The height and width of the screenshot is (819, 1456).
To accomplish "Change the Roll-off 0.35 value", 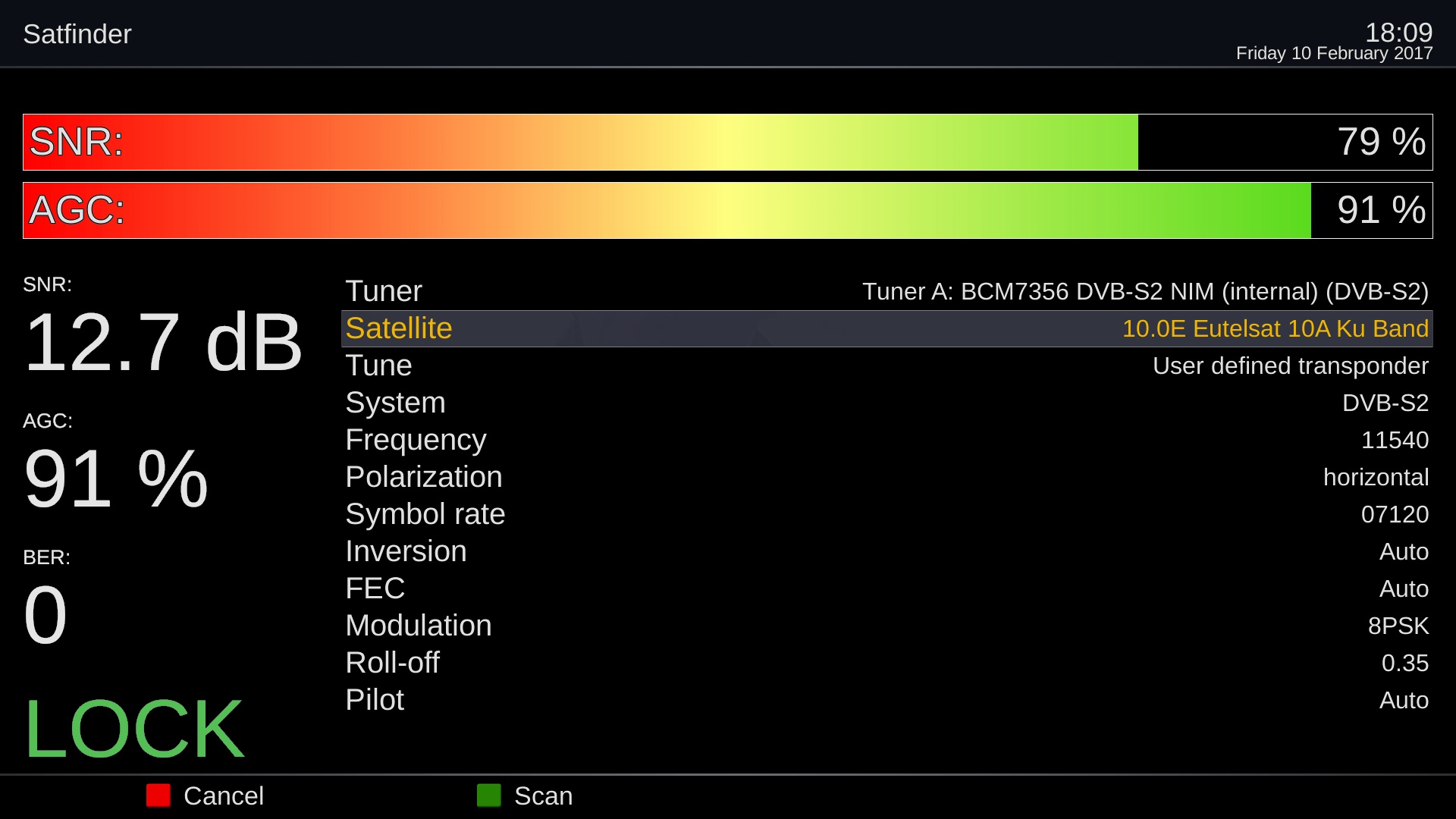I will pos(1404,663).
